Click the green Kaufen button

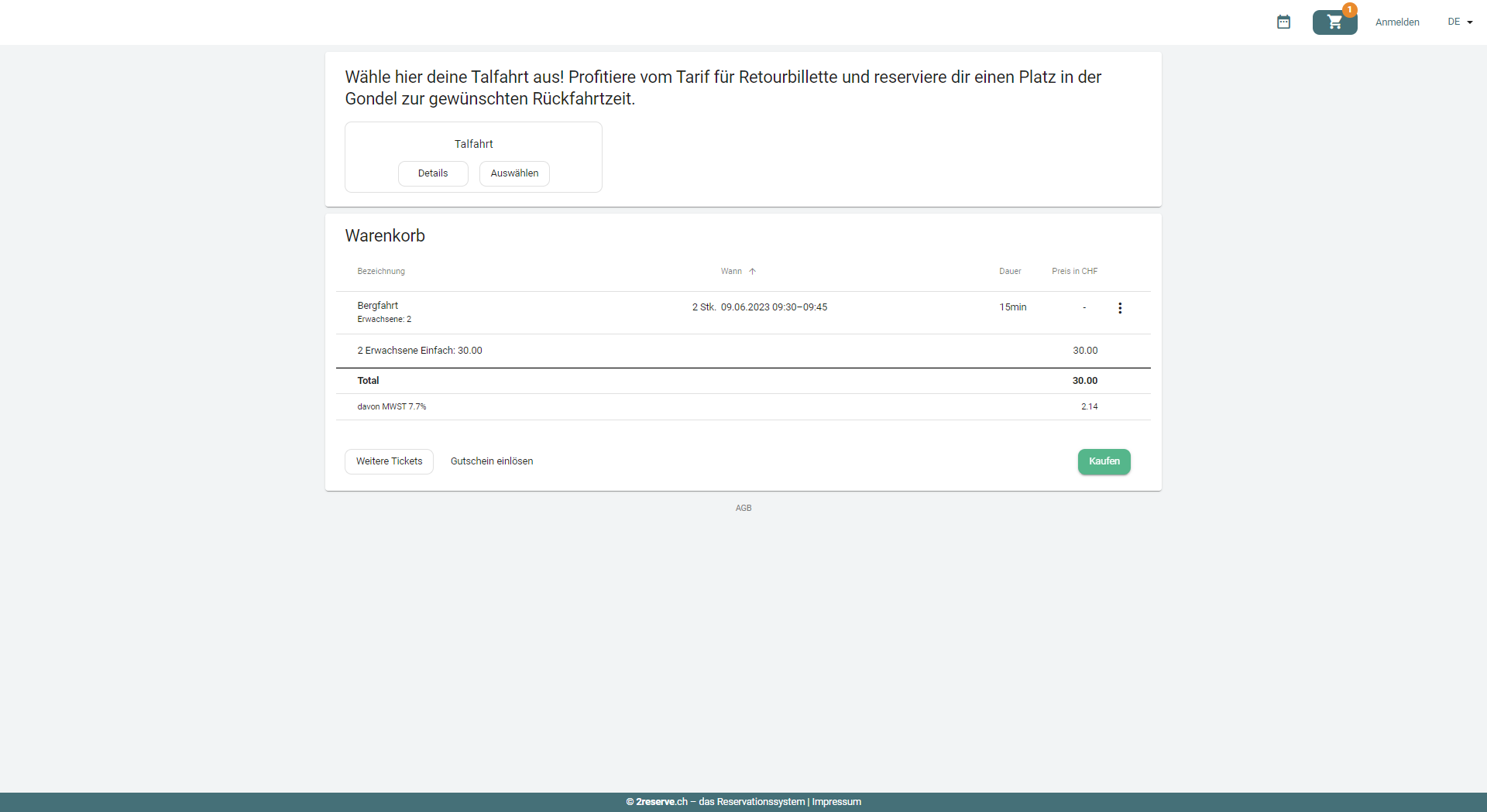tap(1104, 461)
